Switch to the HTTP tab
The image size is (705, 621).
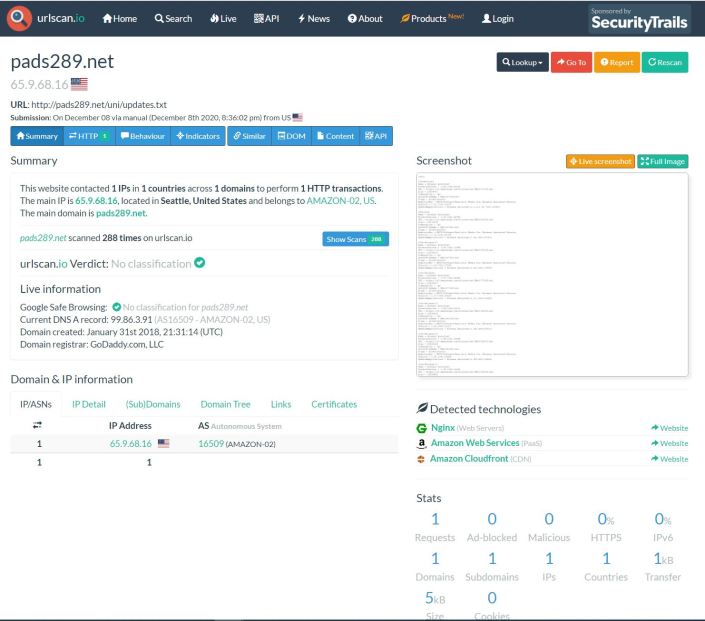click(x=88, y=136)
